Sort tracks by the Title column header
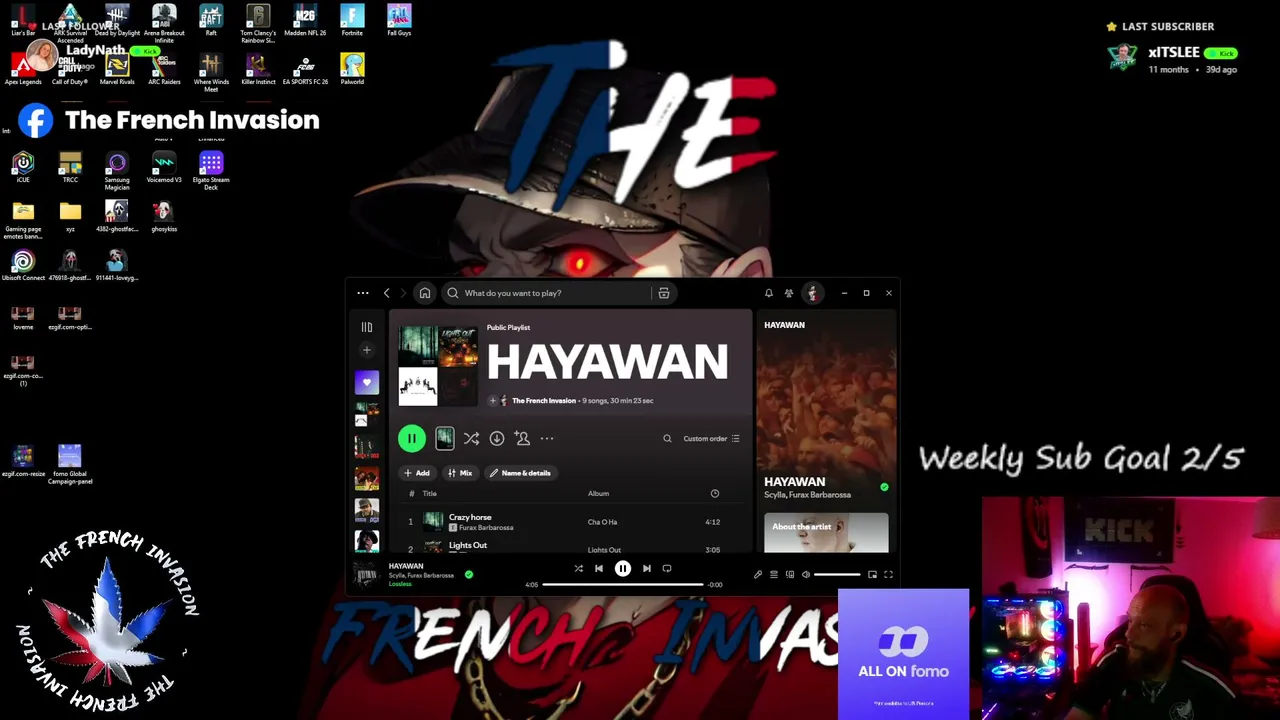The image size is (1280, 720). click(x=430, y=493)
